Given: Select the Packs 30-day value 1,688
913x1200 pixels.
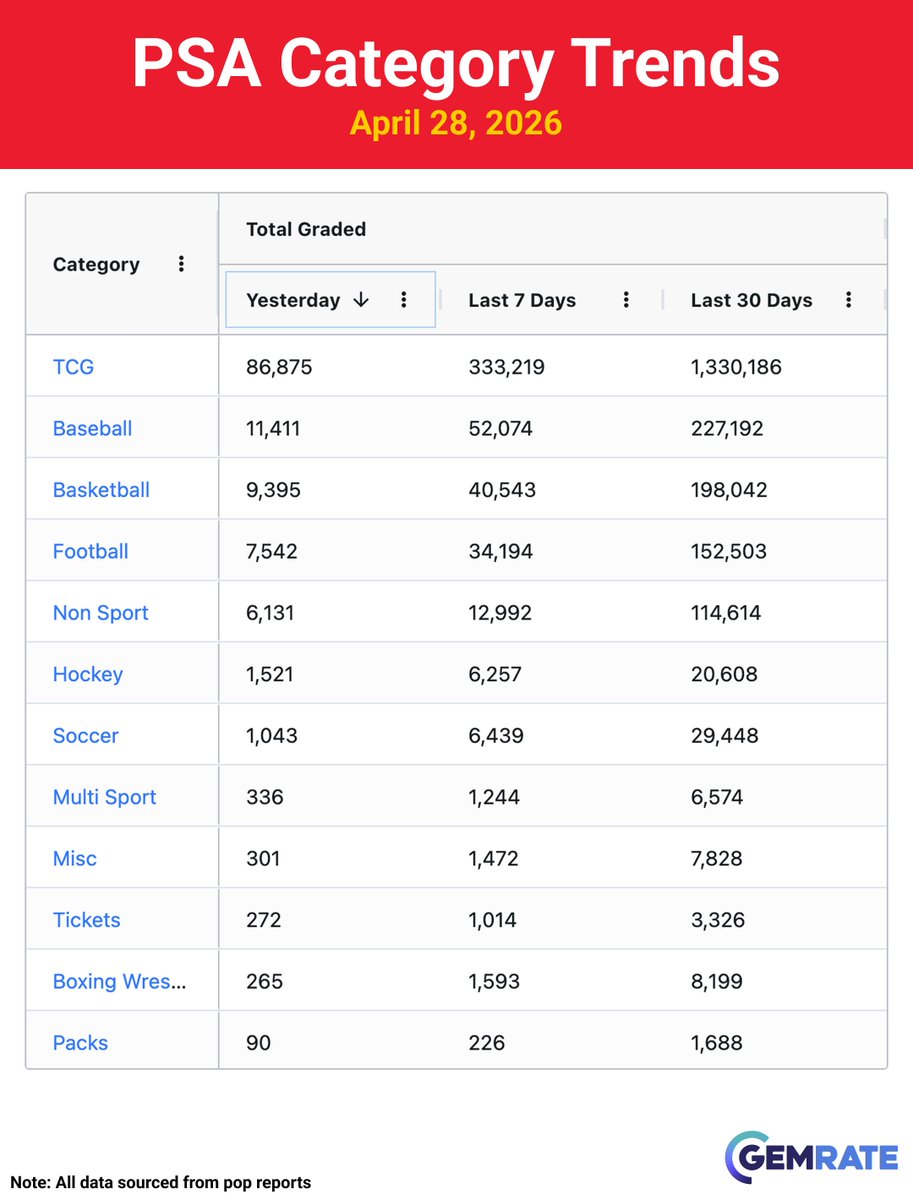Looking at the screenshot, I should point(716,1043).
